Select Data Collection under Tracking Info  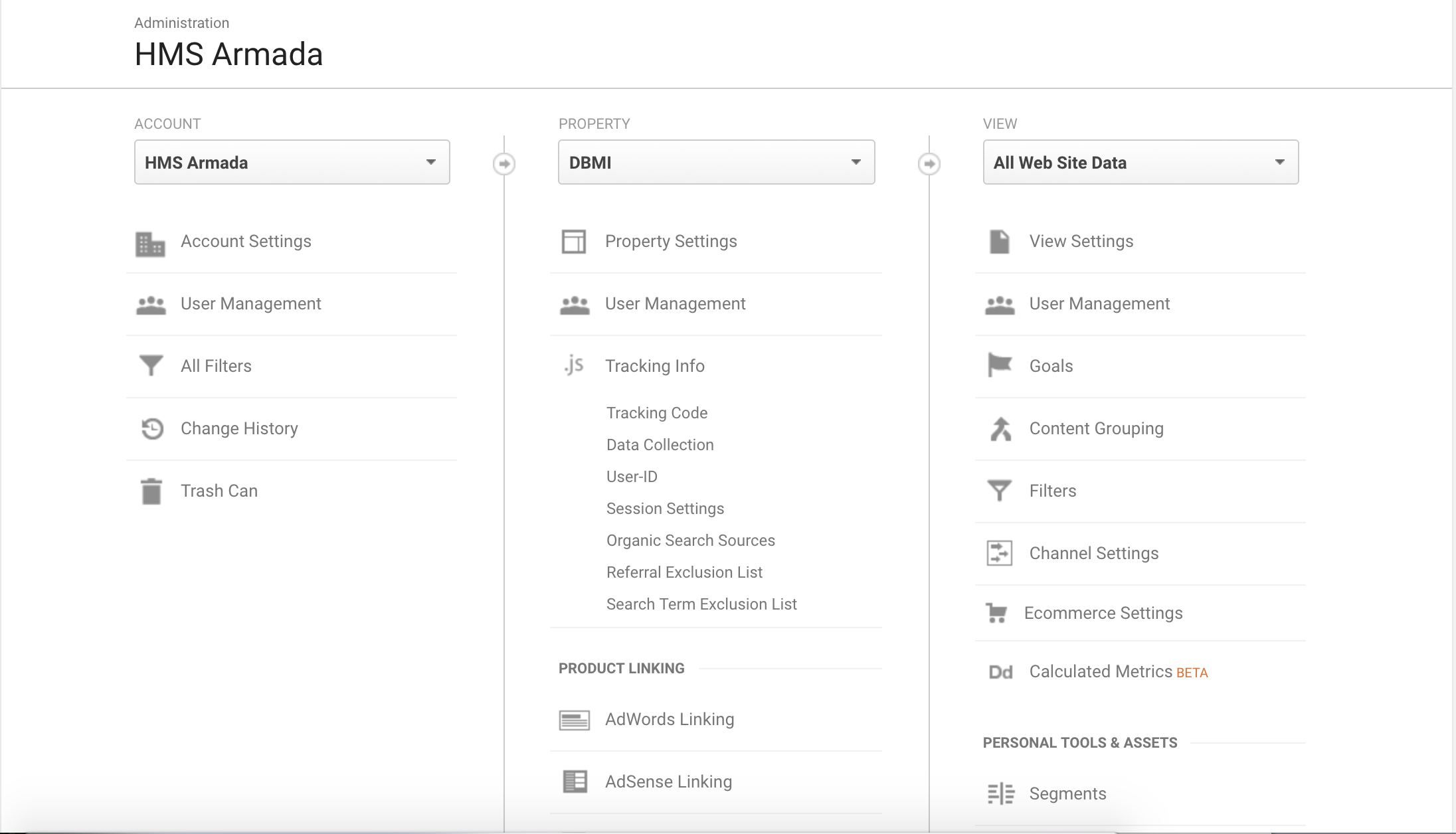[660, 445]
